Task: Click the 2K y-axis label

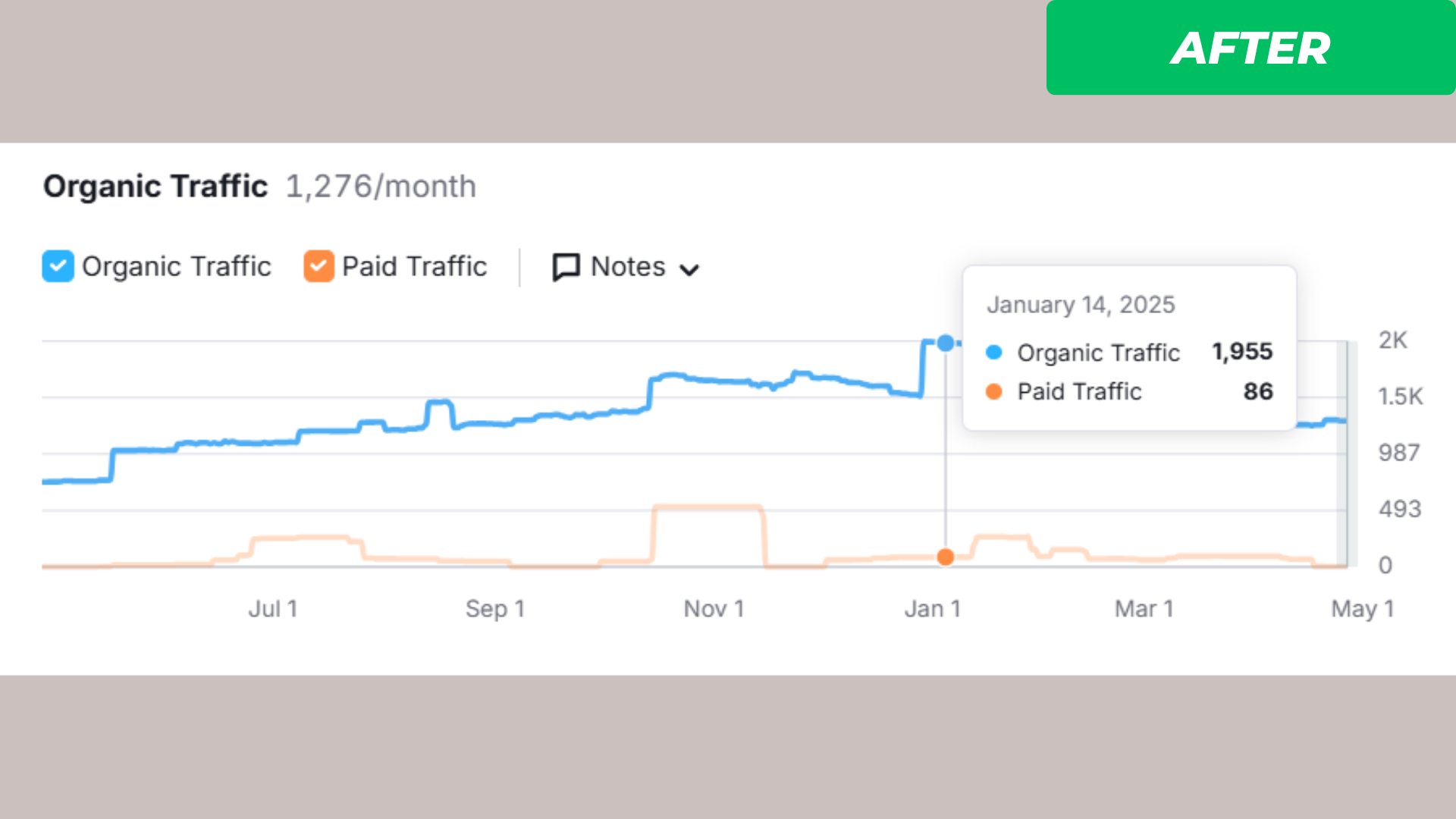Action: (x=1392, y=340)
